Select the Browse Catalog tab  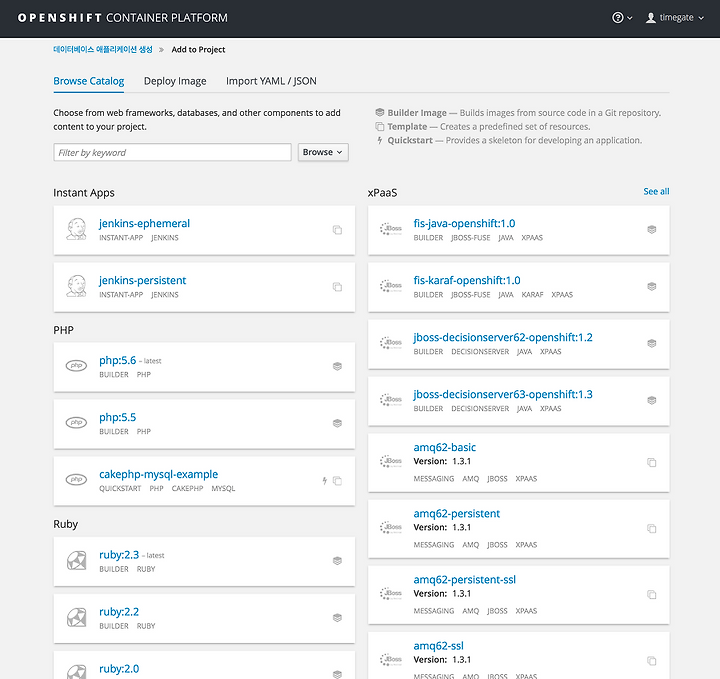click(x=89, y=81)
